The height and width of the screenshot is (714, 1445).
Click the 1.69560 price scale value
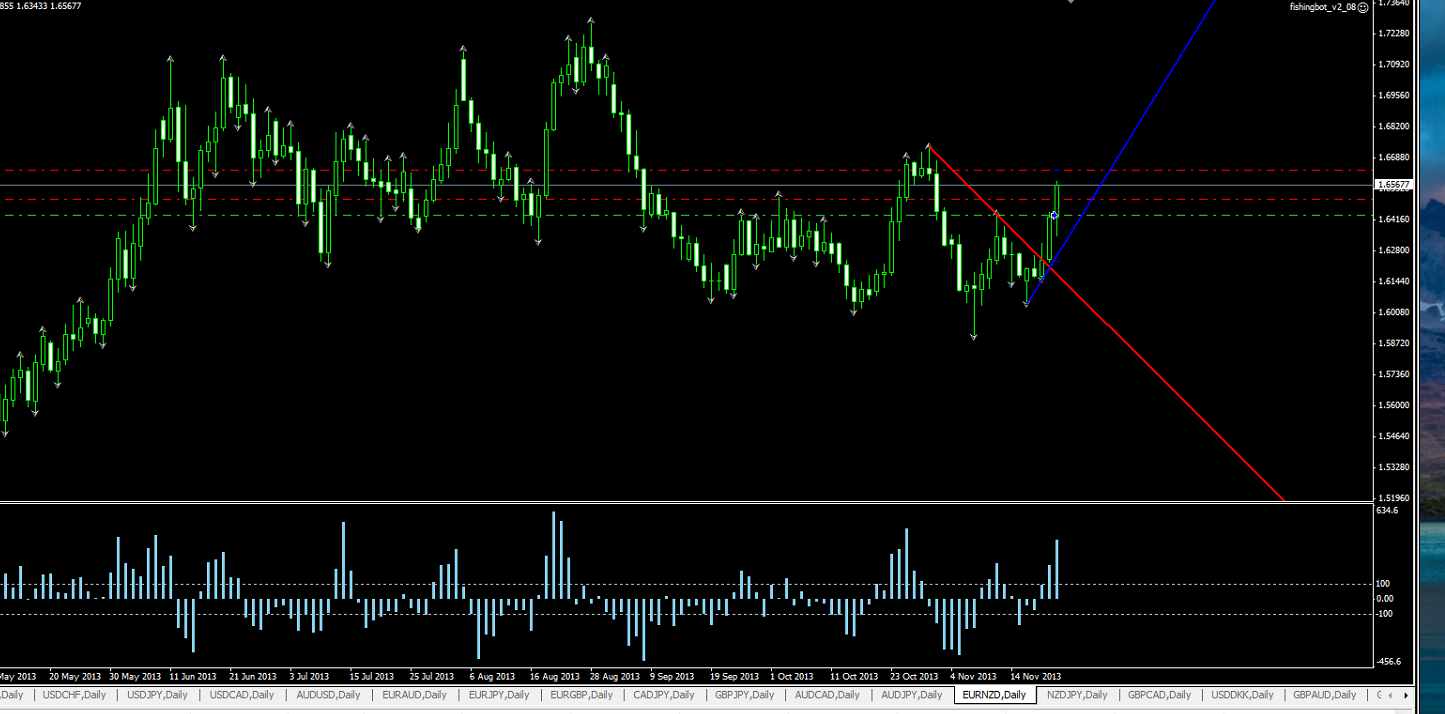click(1394, 95)
